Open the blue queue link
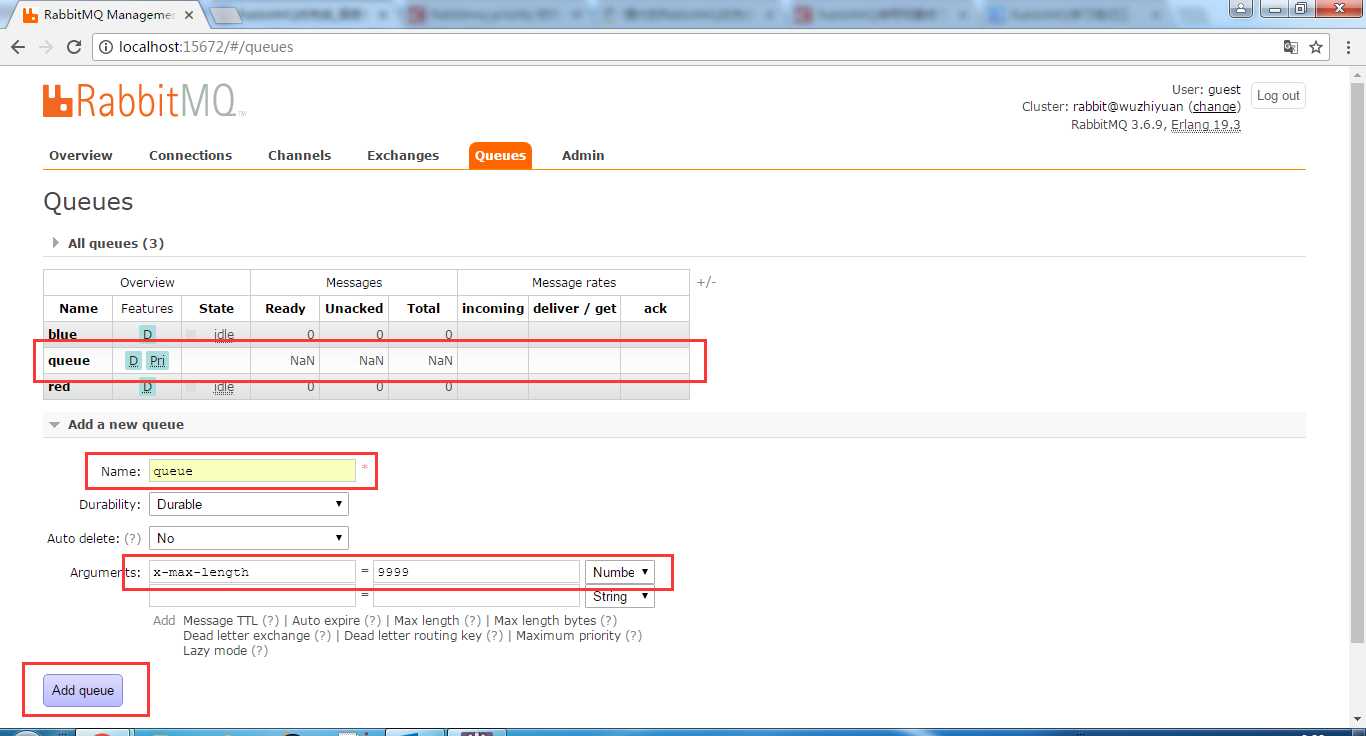This screenshot has width=1366, height=736. click(62, 334)
